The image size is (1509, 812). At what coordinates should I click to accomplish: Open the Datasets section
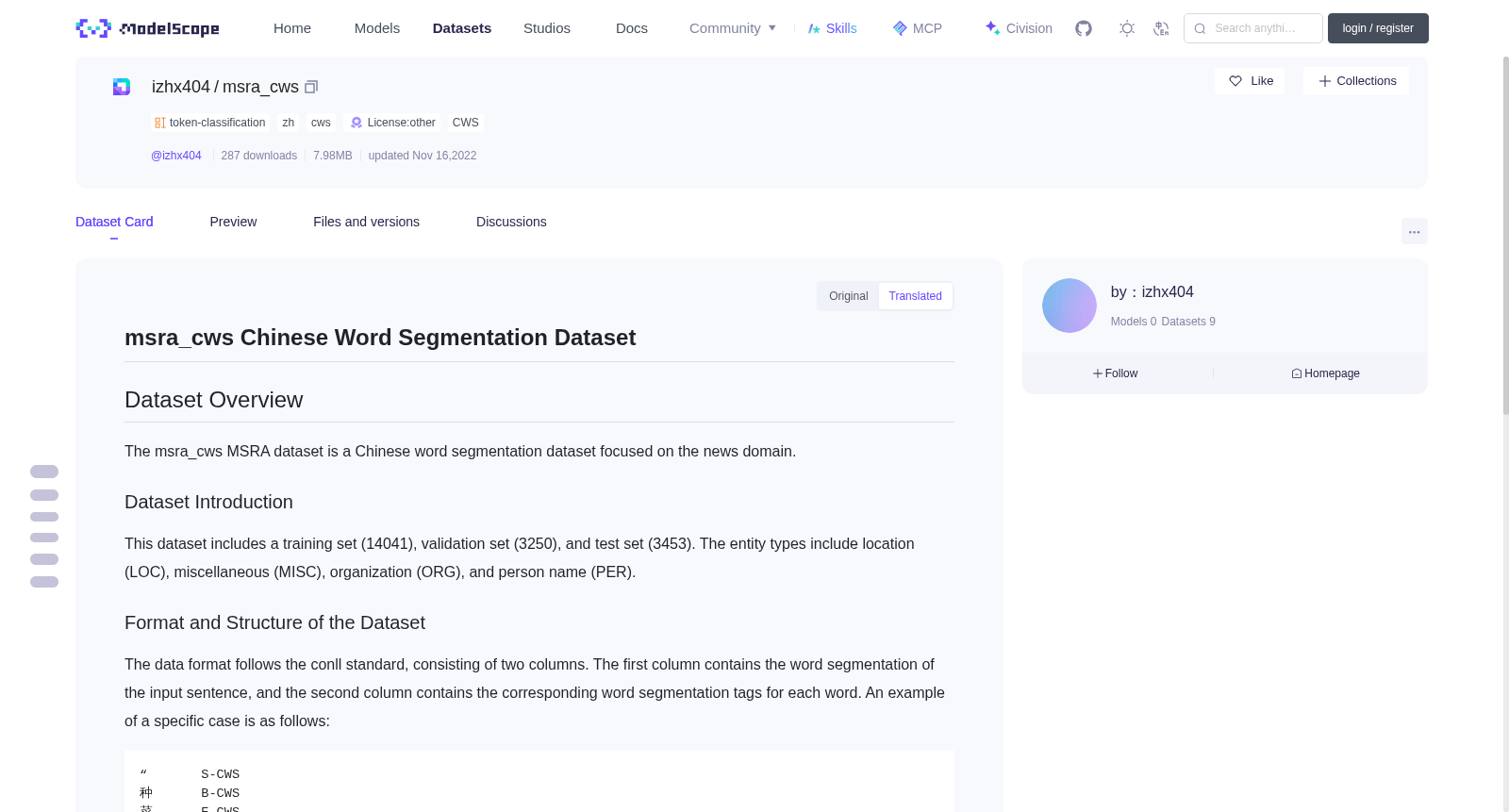tap(462, 28)
